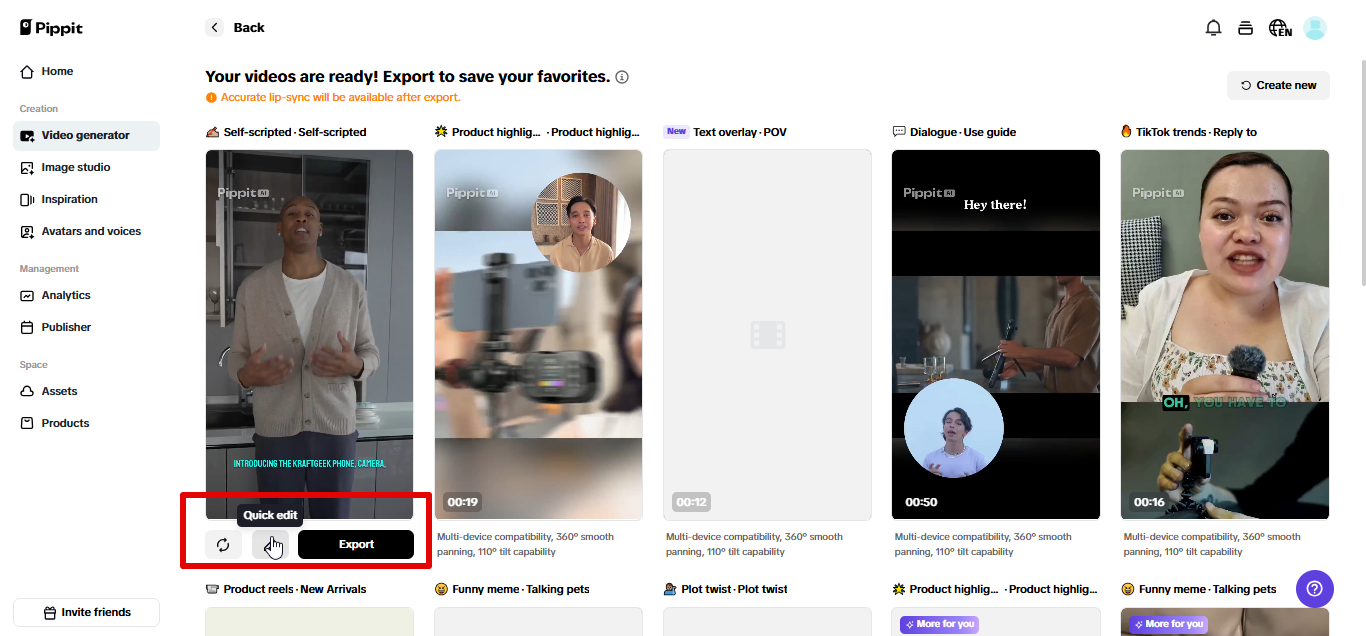
Task: Regenerate the Self-scripted video
Action: 223,544
